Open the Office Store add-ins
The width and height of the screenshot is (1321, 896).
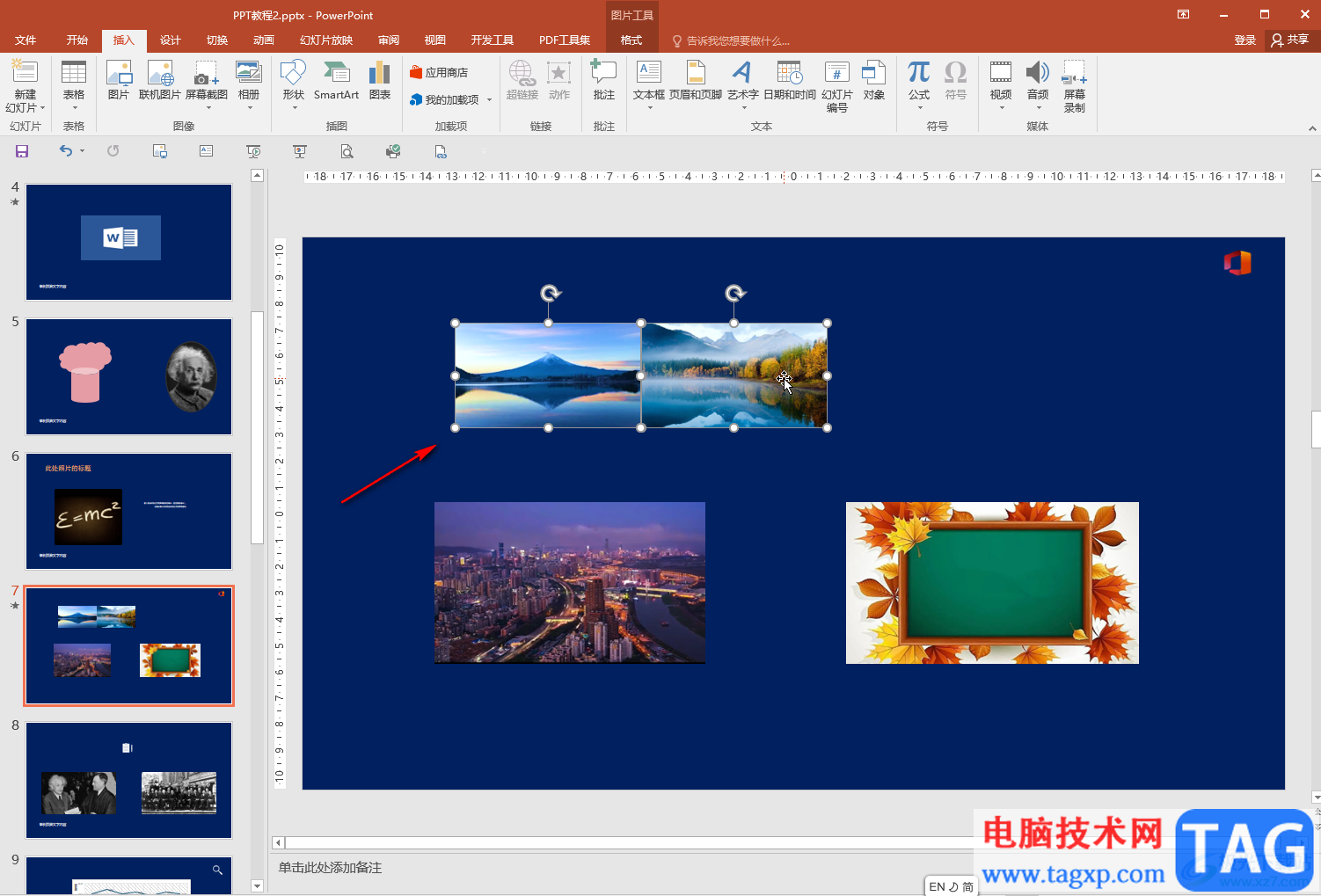coord(439,72)
